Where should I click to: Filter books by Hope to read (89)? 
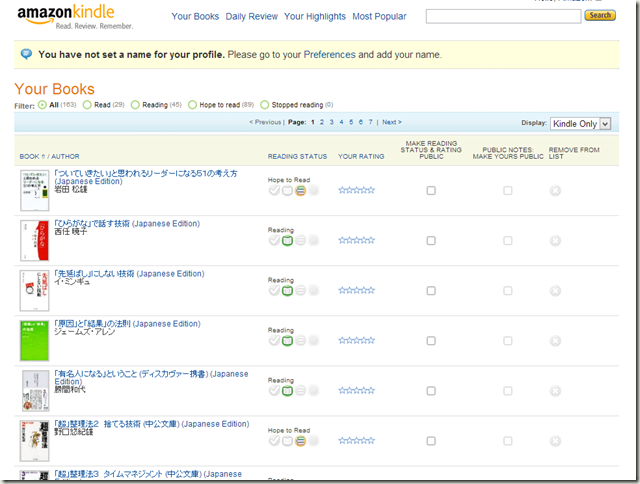coord(192,105)
